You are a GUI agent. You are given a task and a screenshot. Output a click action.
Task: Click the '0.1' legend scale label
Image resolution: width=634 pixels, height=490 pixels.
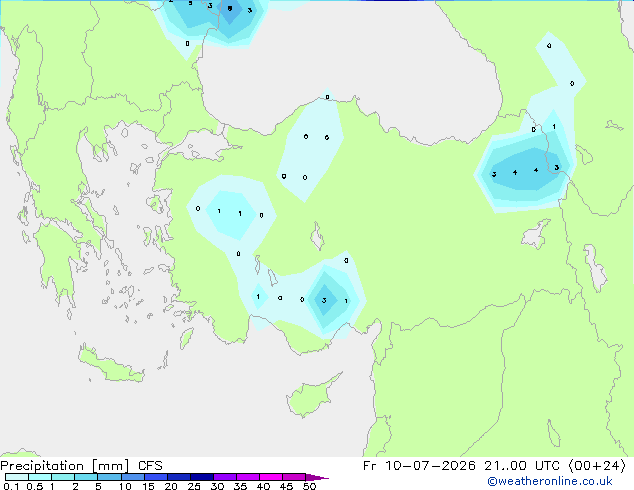point(11,486)
